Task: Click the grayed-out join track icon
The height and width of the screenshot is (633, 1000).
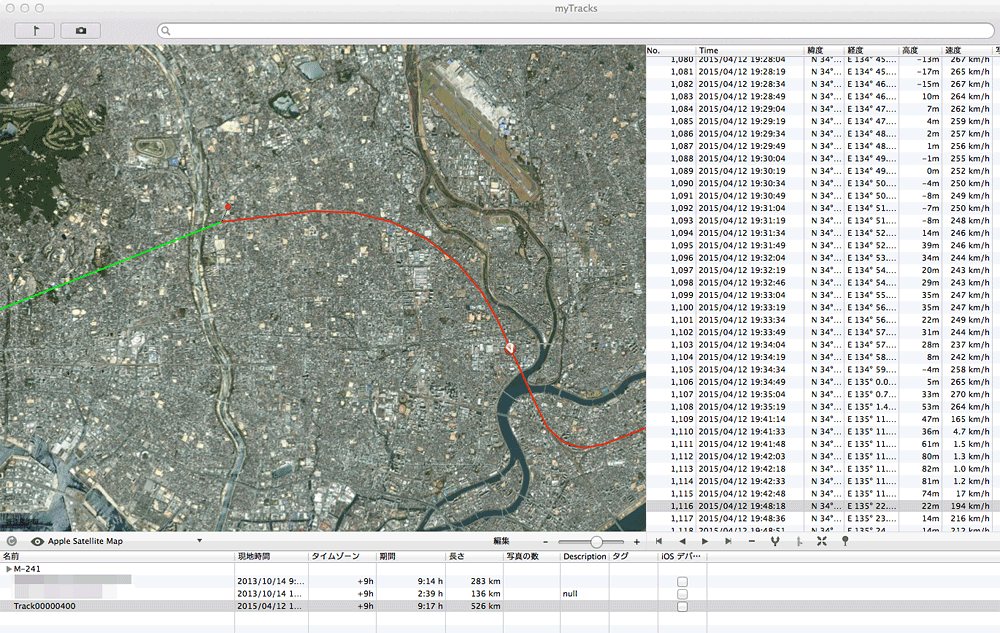Action: coord(798,541)
